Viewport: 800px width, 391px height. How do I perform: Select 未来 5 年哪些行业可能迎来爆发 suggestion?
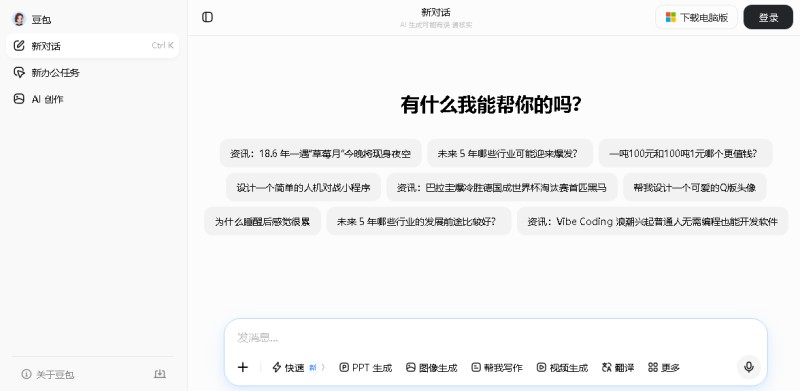point(510,153)
